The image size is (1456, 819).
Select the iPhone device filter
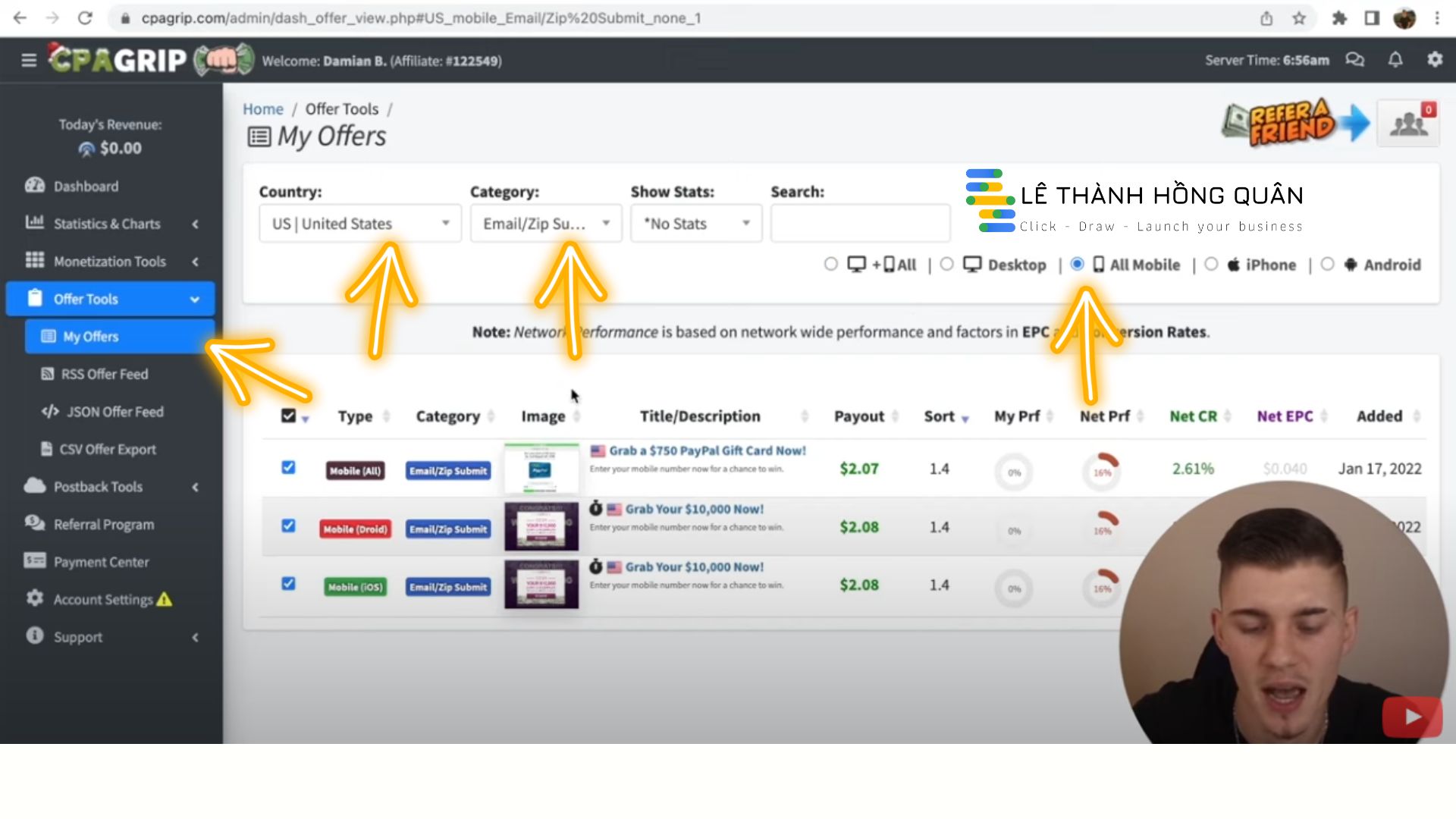(1211, 264)
